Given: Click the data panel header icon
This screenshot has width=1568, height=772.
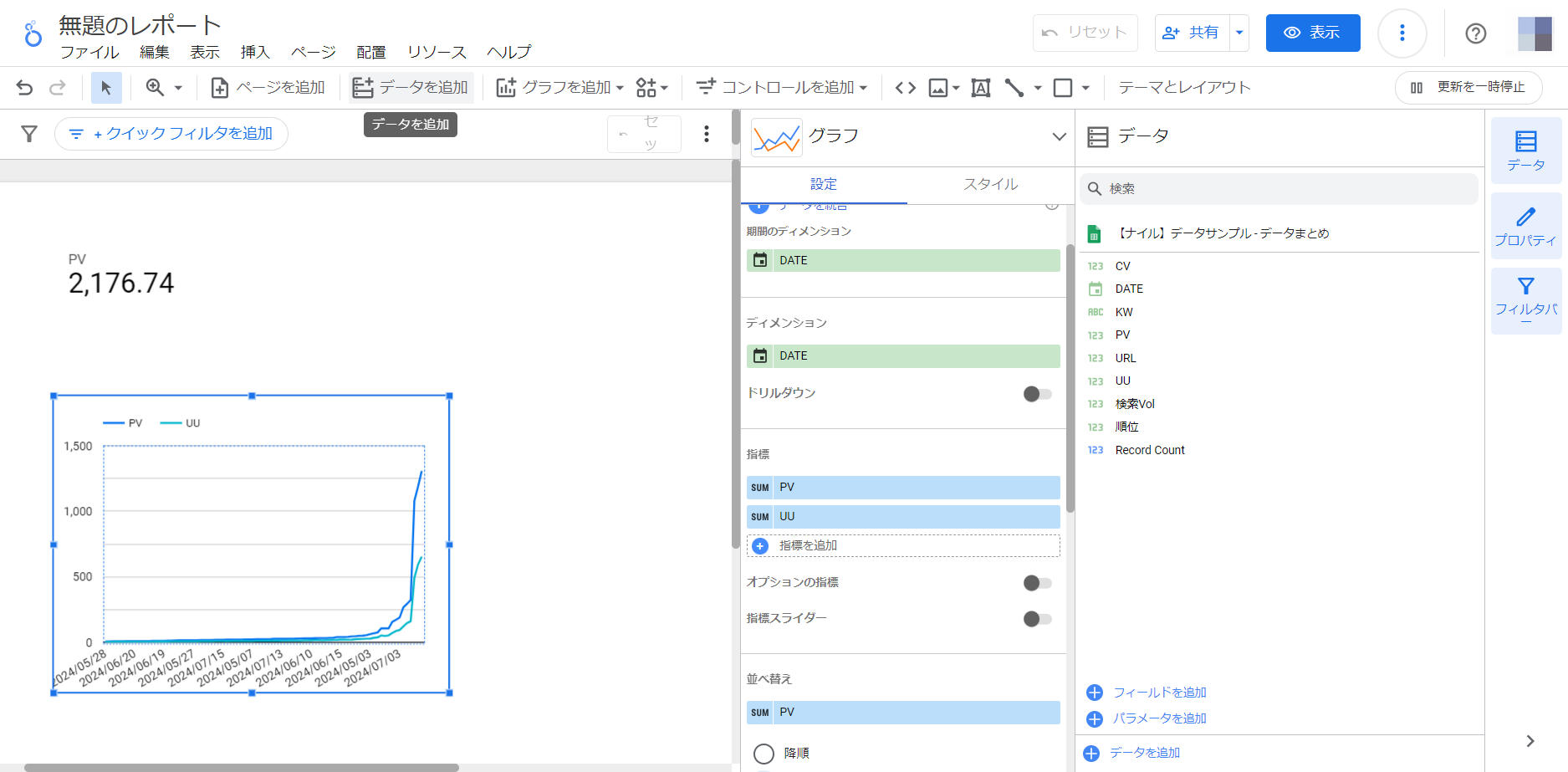Looking at the screenshot, I should (1098, 136).
